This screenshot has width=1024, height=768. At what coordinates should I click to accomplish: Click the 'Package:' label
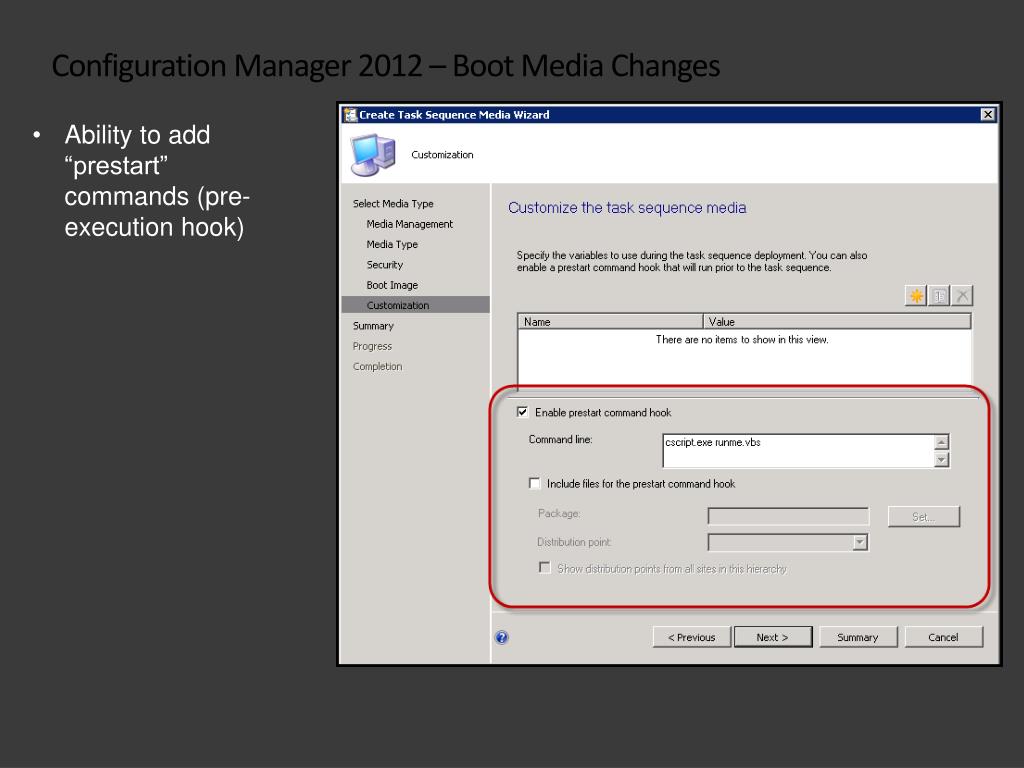[559, 513]
